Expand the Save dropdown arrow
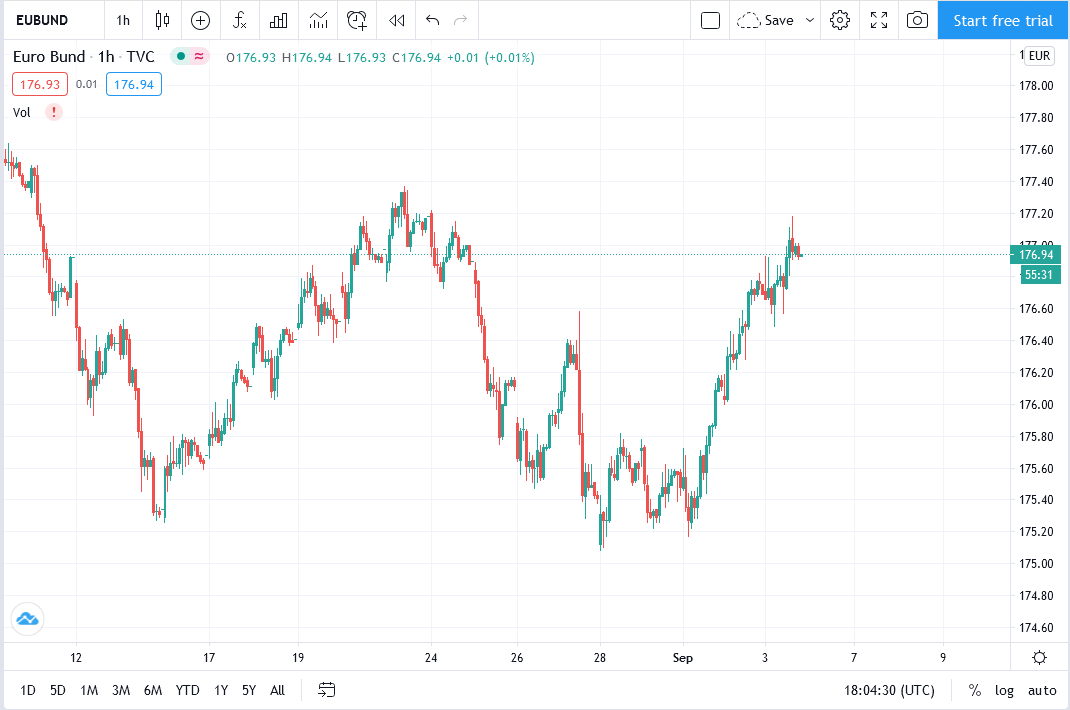Image resolution: width=1070 pixels, height=710 pixels. coord(810,20)
